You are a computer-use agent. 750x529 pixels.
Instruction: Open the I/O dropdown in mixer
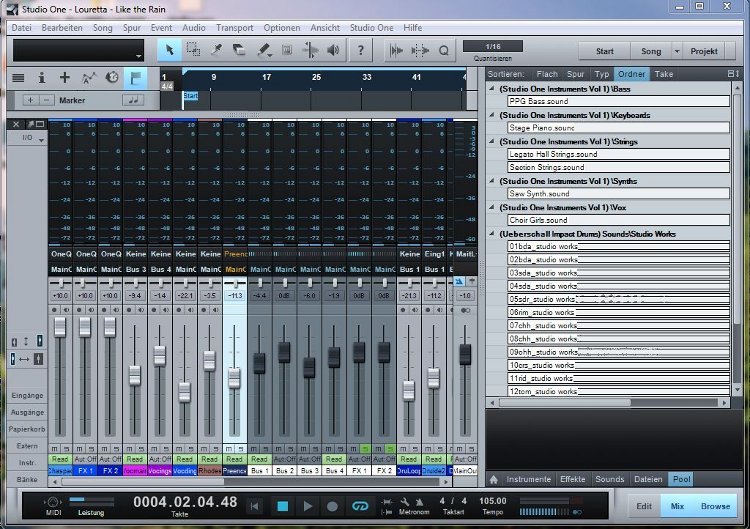[42, 140]
